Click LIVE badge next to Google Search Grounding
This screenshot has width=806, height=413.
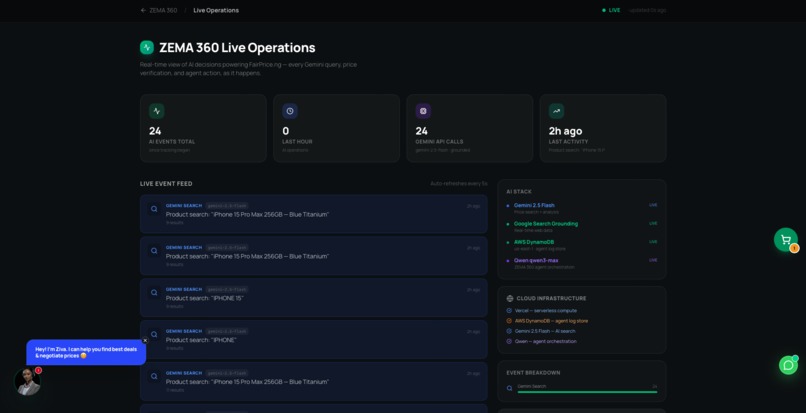click(653, 223)
